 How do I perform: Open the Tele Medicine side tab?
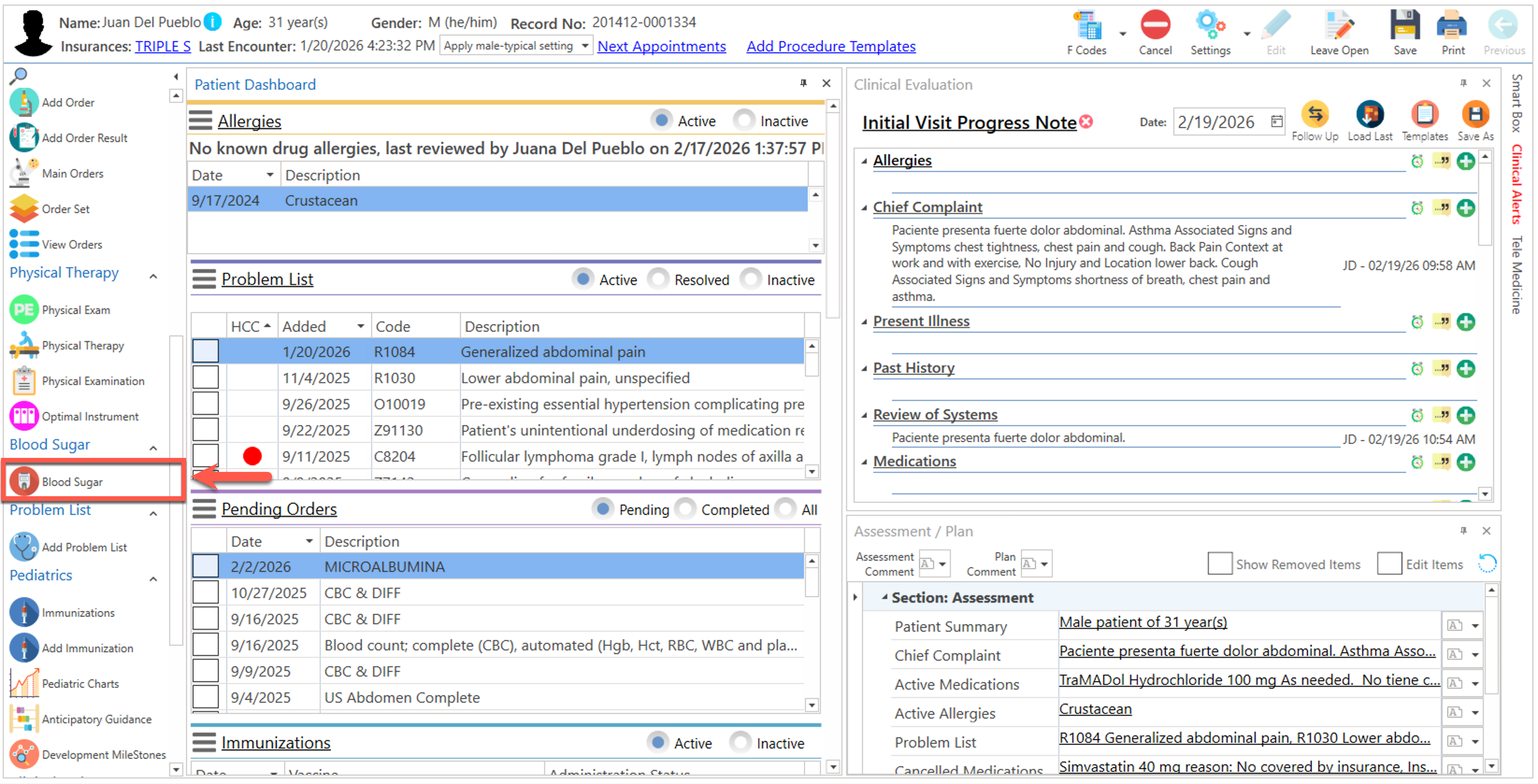1517,274
